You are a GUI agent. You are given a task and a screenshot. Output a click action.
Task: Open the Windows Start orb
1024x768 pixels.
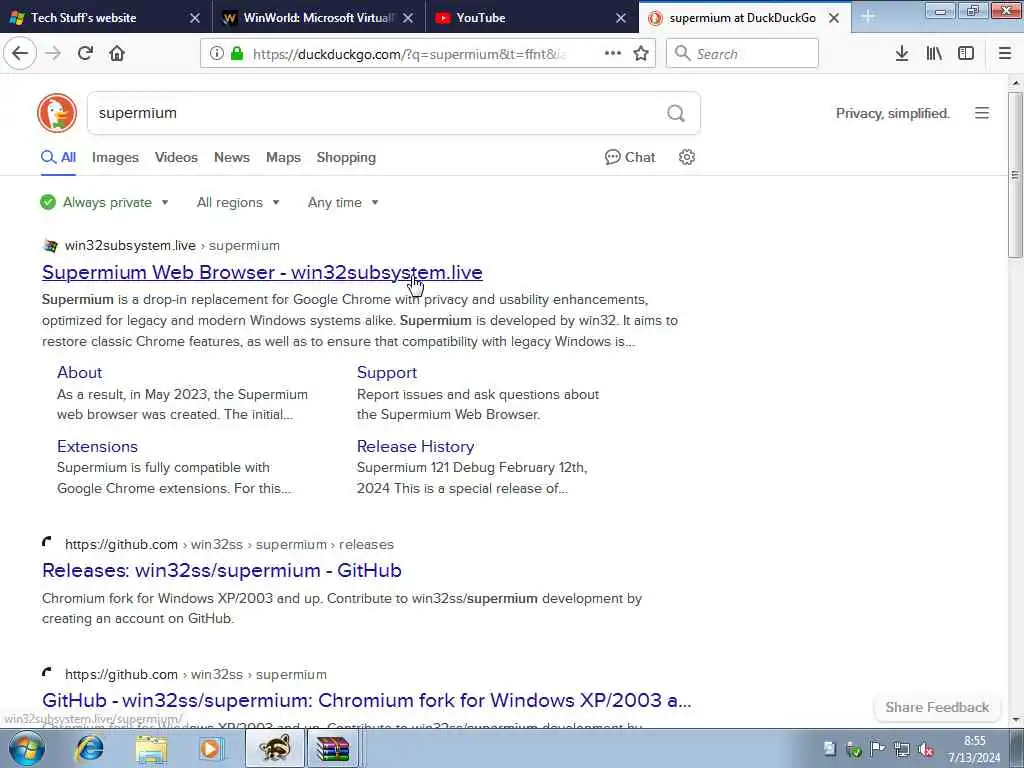(26, 748)
